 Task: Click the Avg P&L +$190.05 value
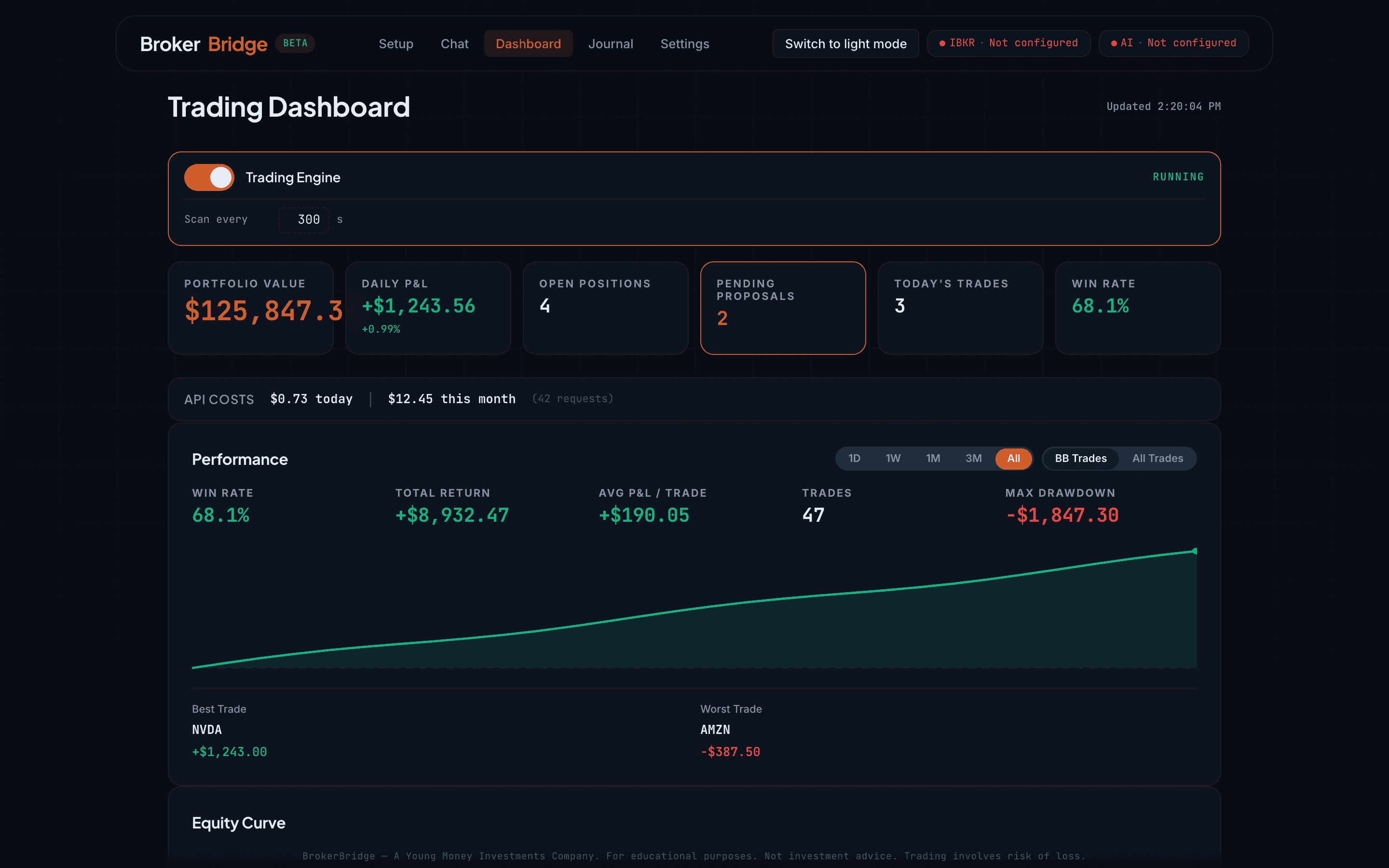644,515
